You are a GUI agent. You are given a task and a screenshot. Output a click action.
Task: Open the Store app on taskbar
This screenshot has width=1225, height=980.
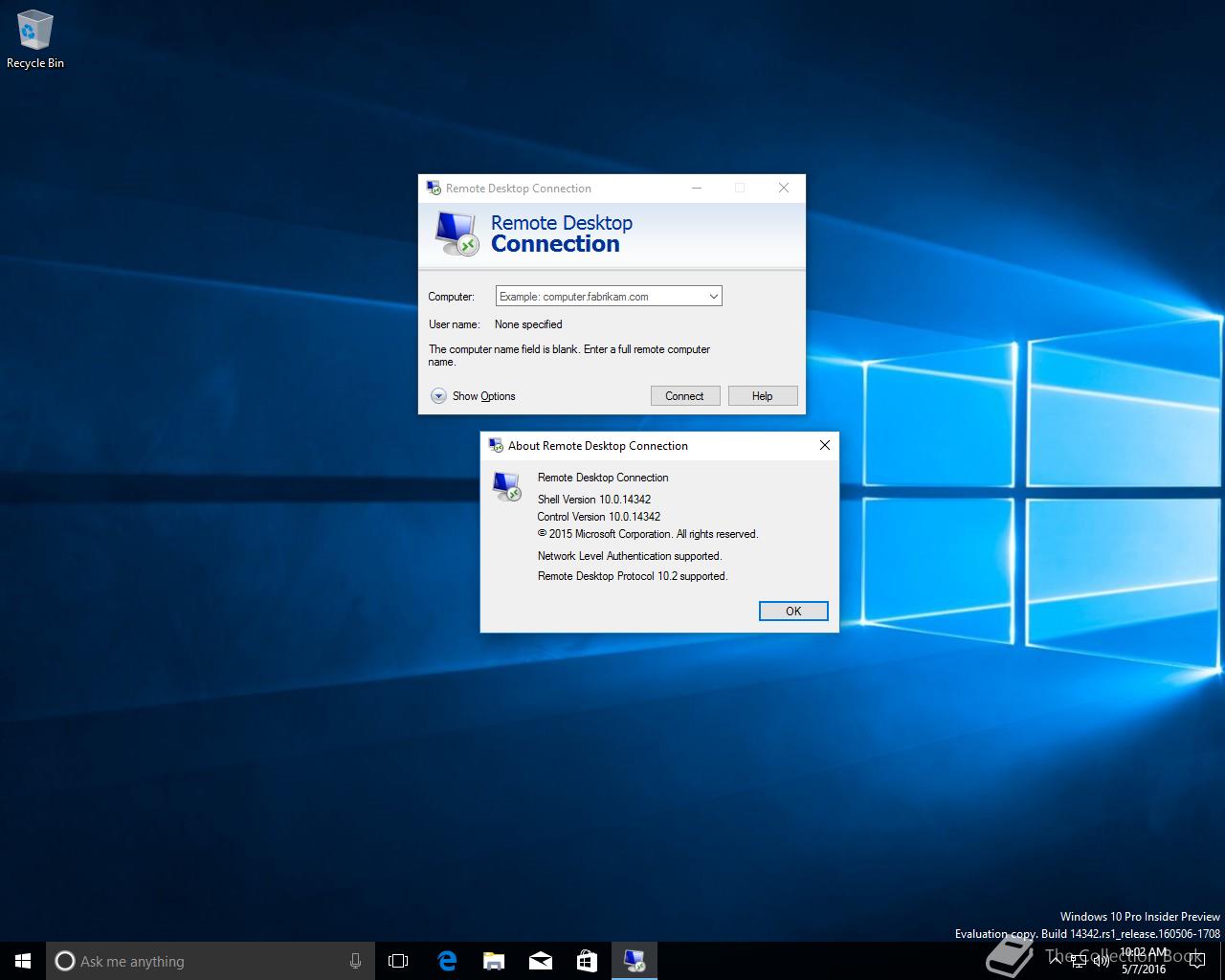(x=587, y=961)
